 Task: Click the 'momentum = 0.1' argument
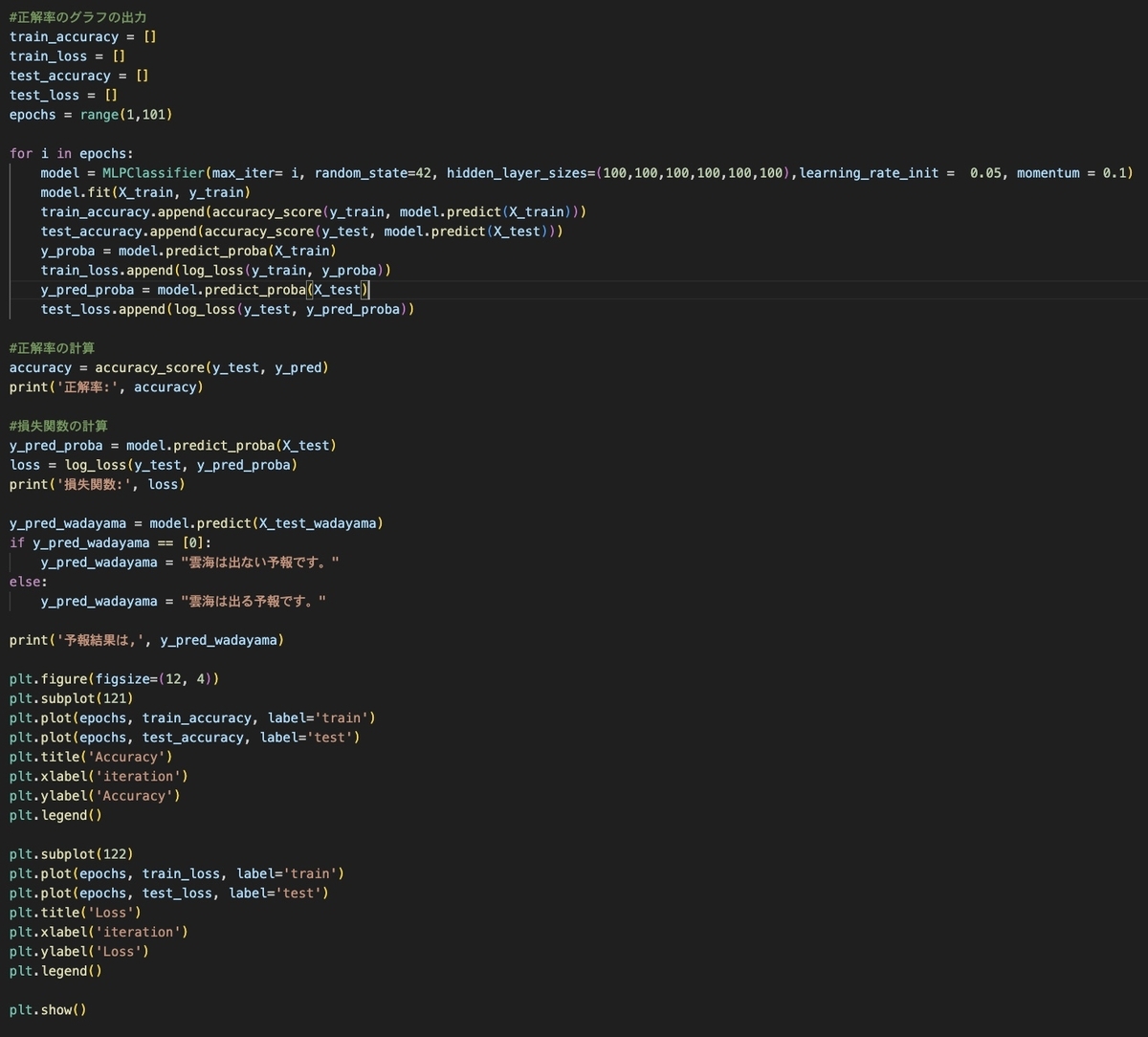tap(1071, 172)
